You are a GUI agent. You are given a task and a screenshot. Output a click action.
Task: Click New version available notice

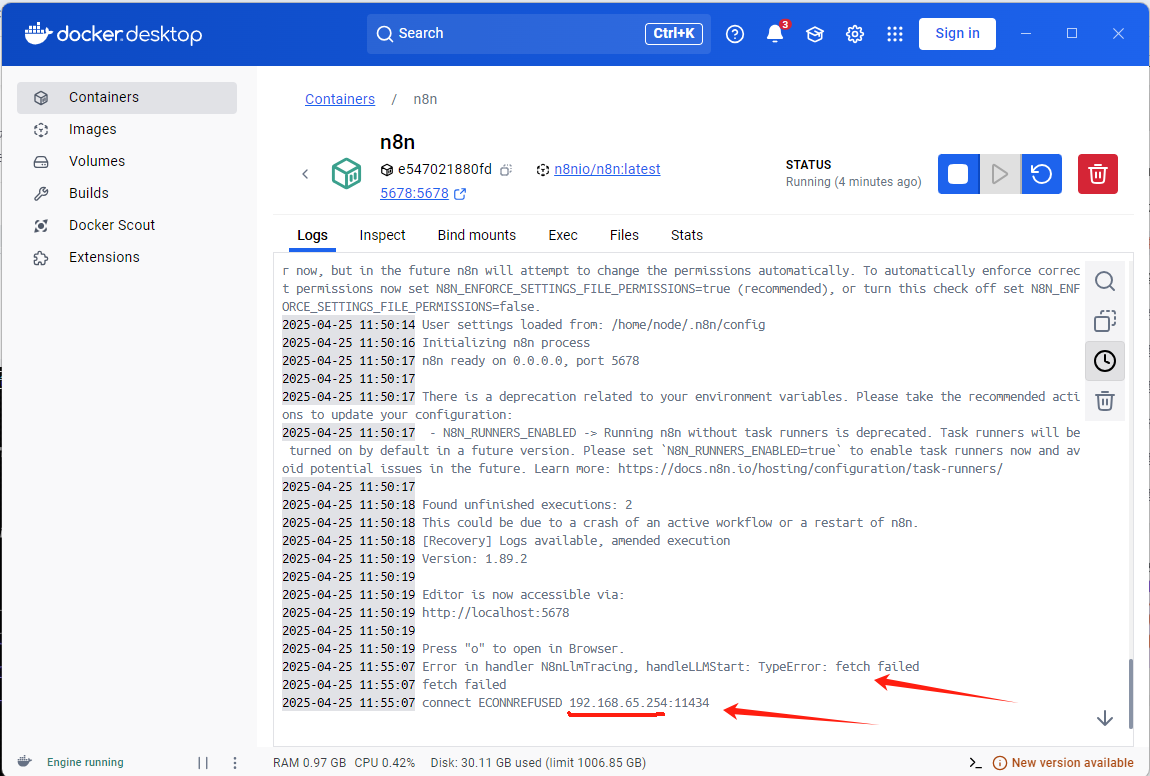(x=1063, y=763)
